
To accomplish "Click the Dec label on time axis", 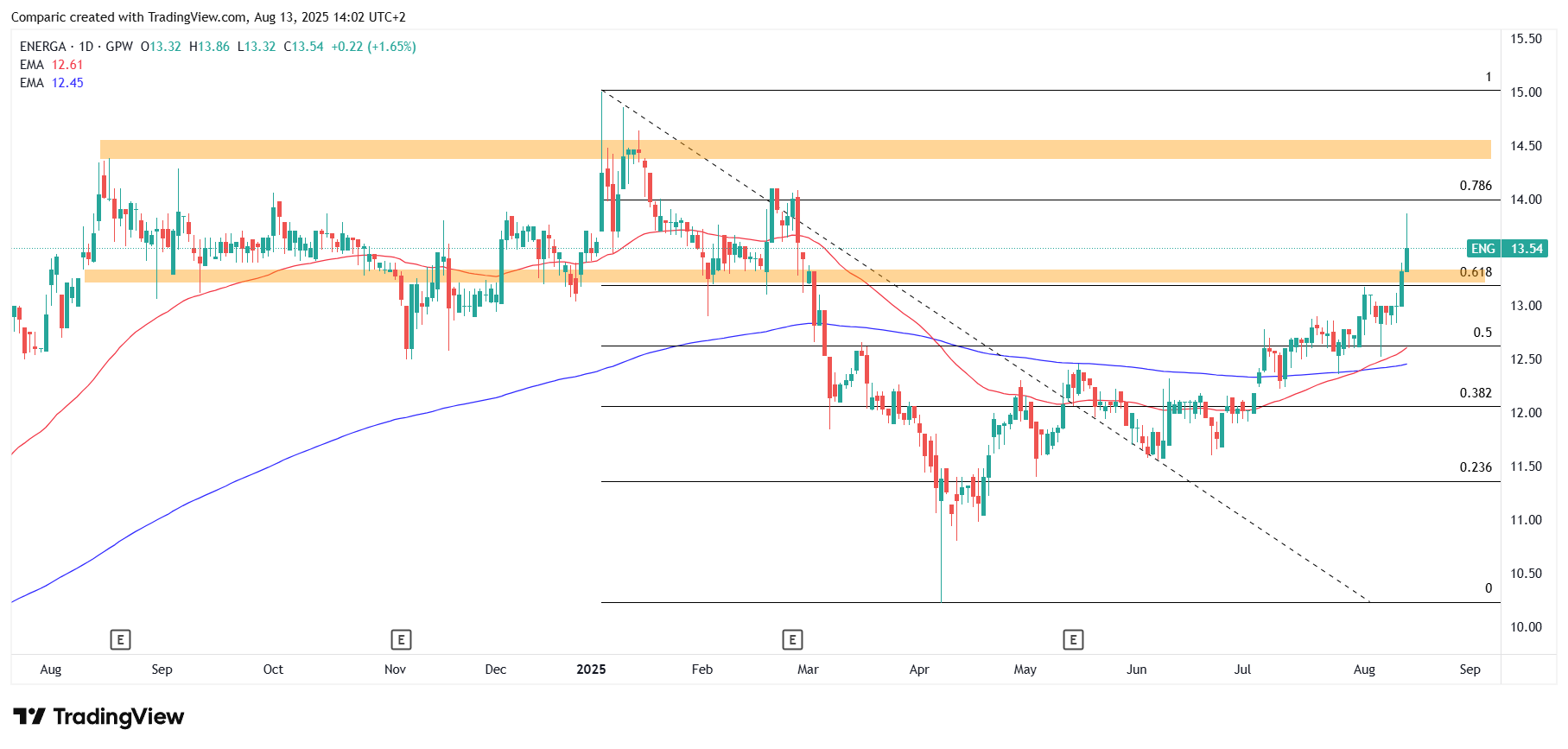I will (x=495, y=670).
